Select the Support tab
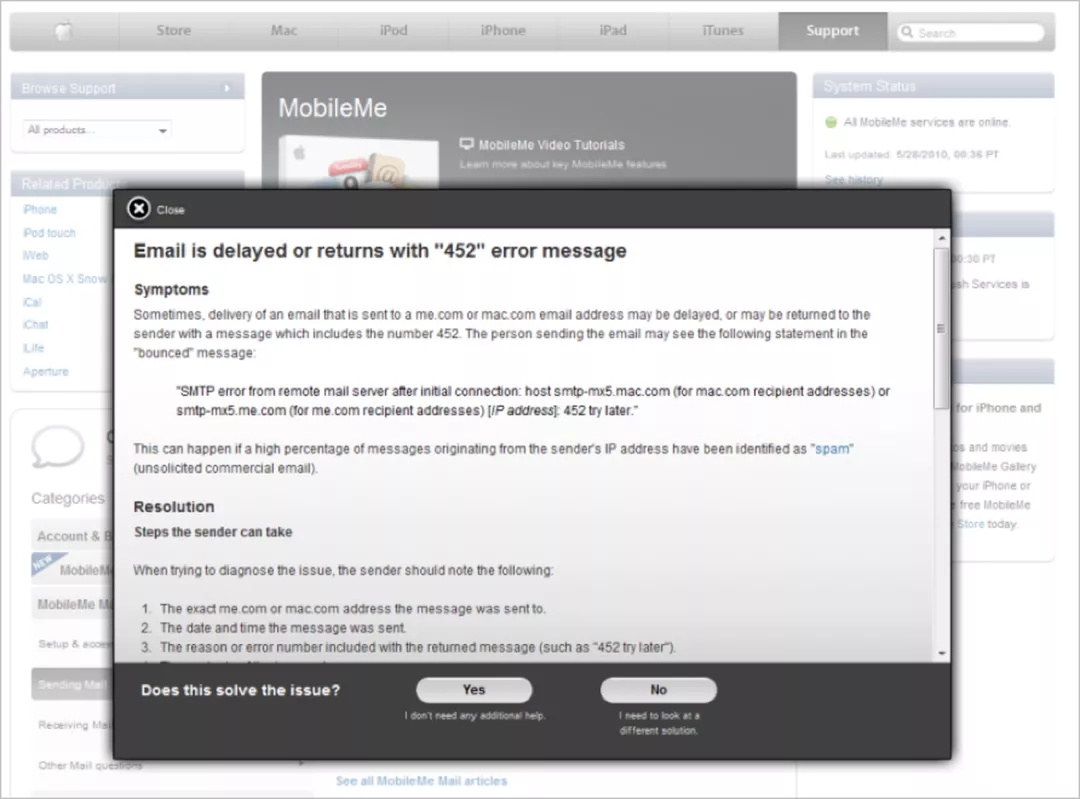 click(833, 30)
